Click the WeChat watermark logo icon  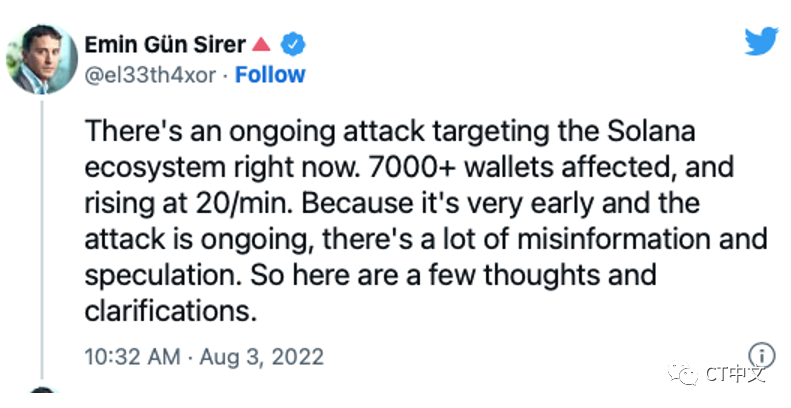(683, 374)
